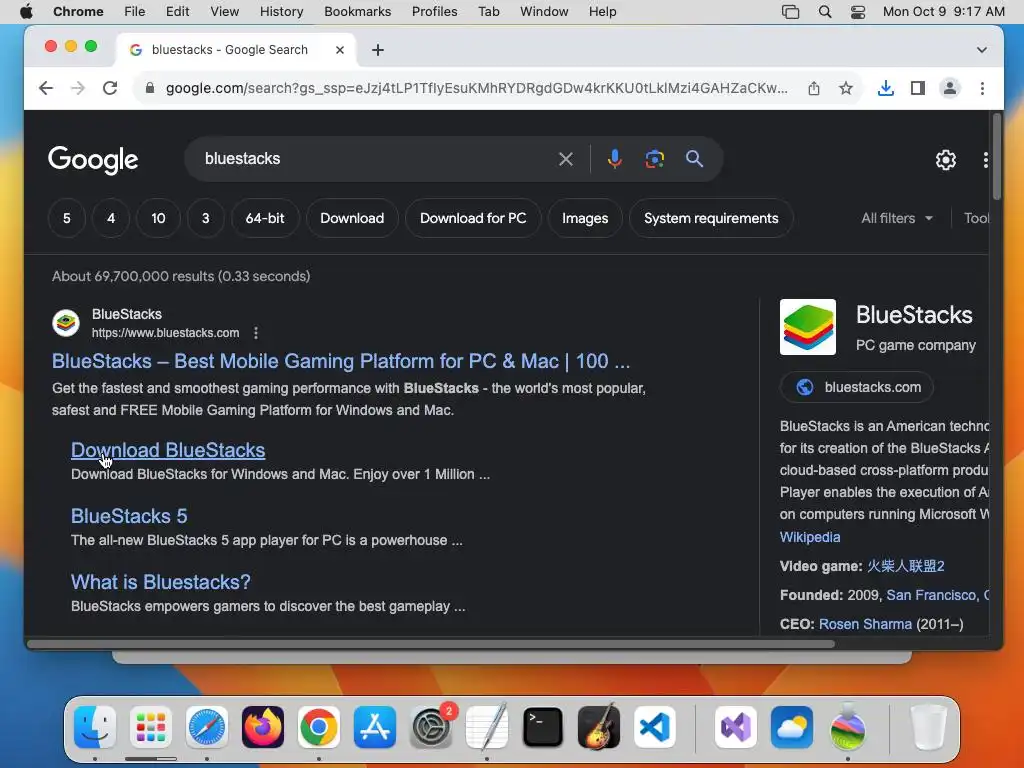Click the share page icon in address bar
Screen dimensions: 1024x768
(x=814, y=88)
